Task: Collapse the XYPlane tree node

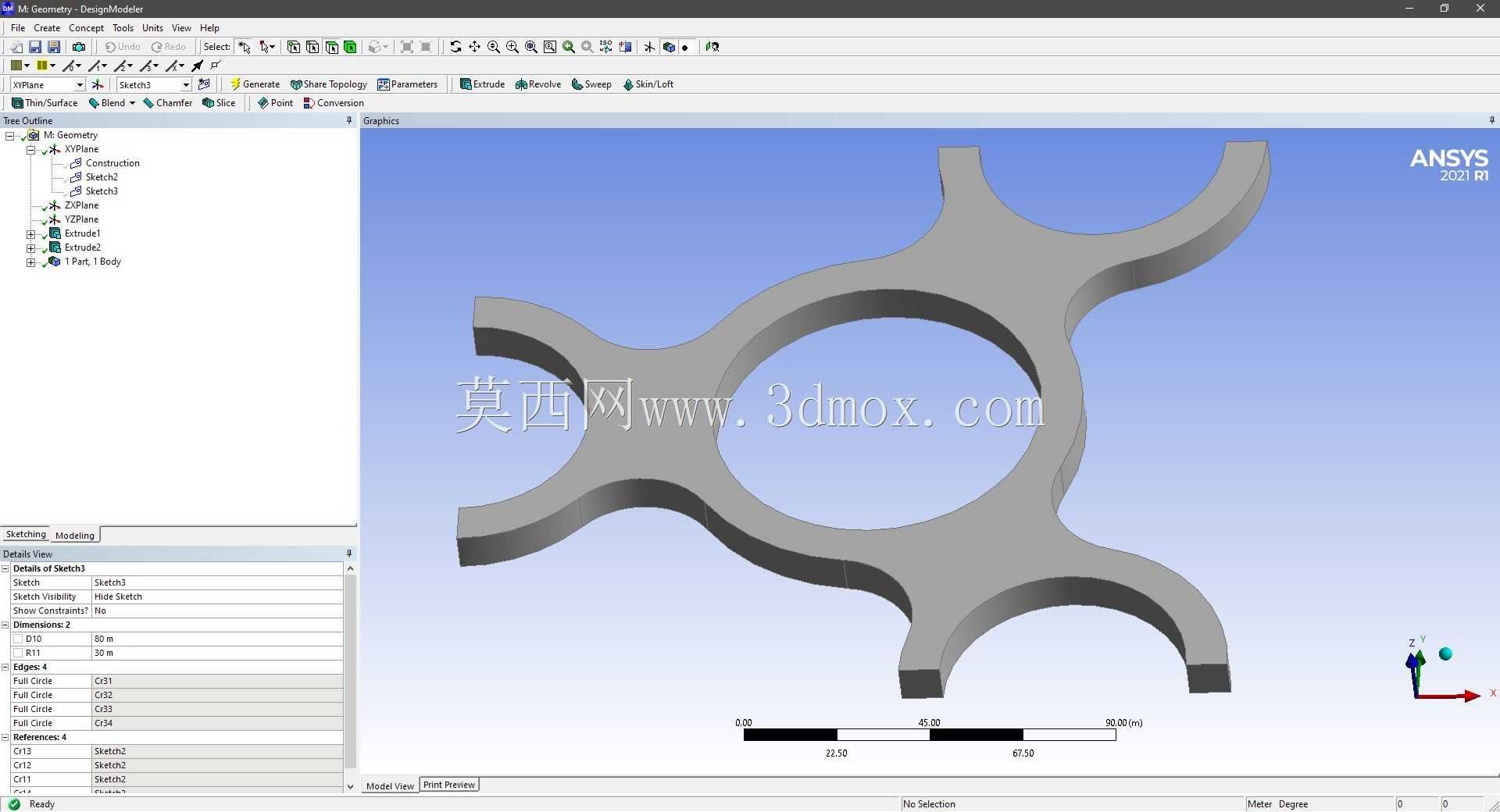Action: [x=30, y=149]
